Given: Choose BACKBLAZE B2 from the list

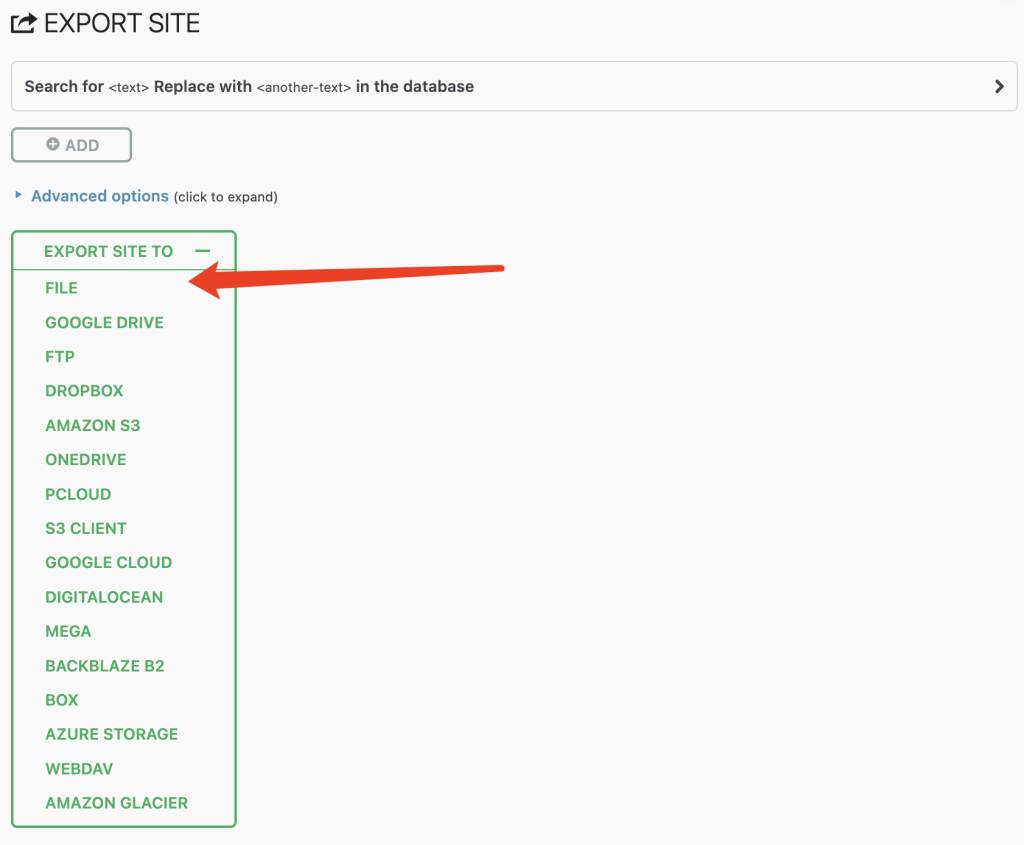Looking at the screenshot, I should point(105,665).
